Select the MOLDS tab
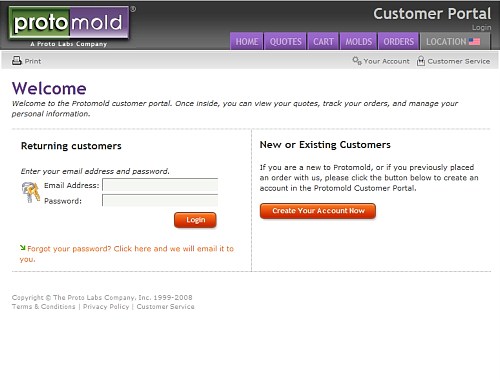Viewport: 500px width, 380px height. (358, 41)
